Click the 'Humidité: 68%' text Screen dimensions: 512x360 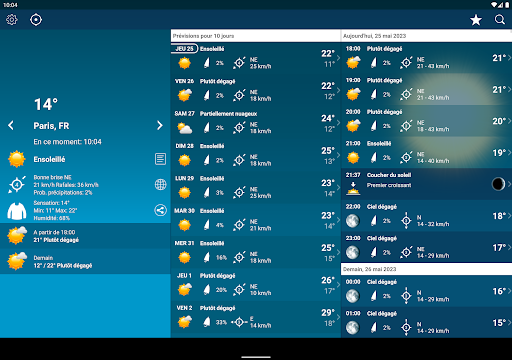pyautogui.click(x=52, y=218)
